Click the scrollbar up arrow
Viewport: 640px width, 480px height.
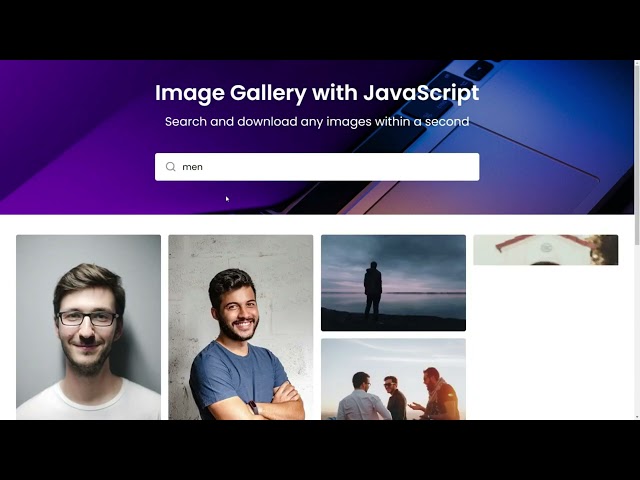tap(637, 63)
